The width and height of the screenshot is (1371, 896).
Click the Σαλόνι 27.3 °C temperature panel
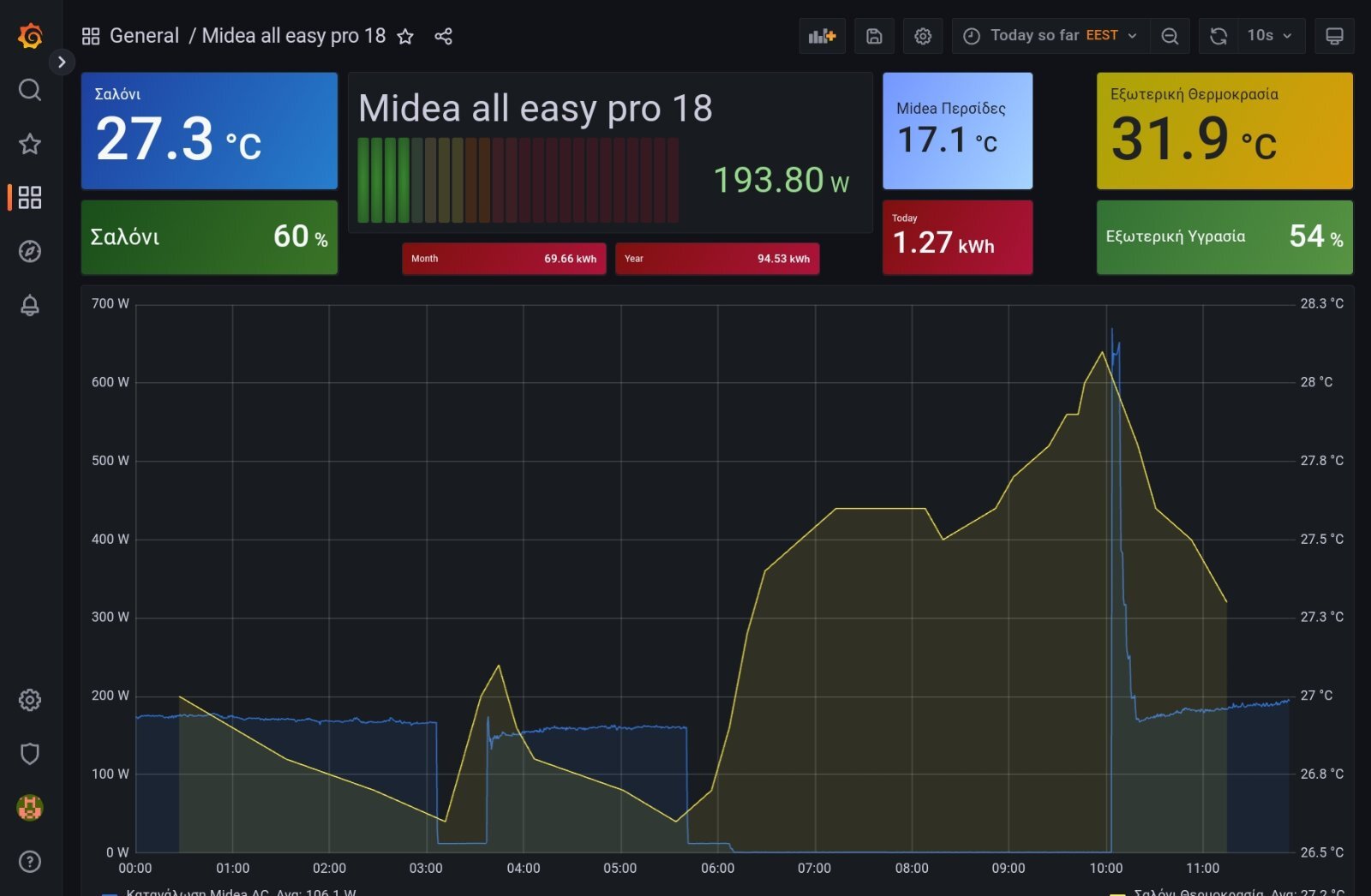pos(209,131)
